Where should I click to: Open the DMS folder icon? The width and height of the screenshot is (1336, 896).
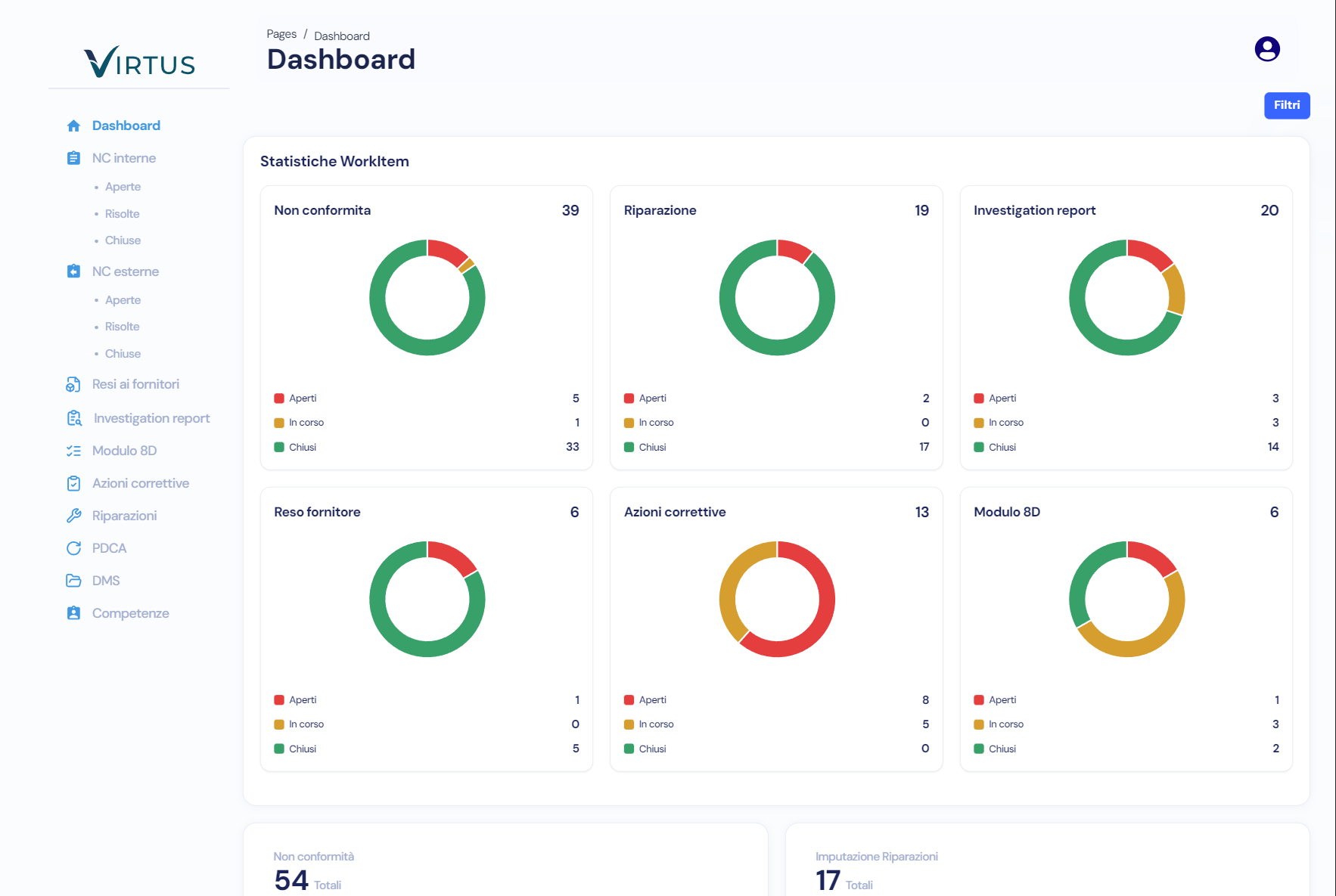point(73,580)
